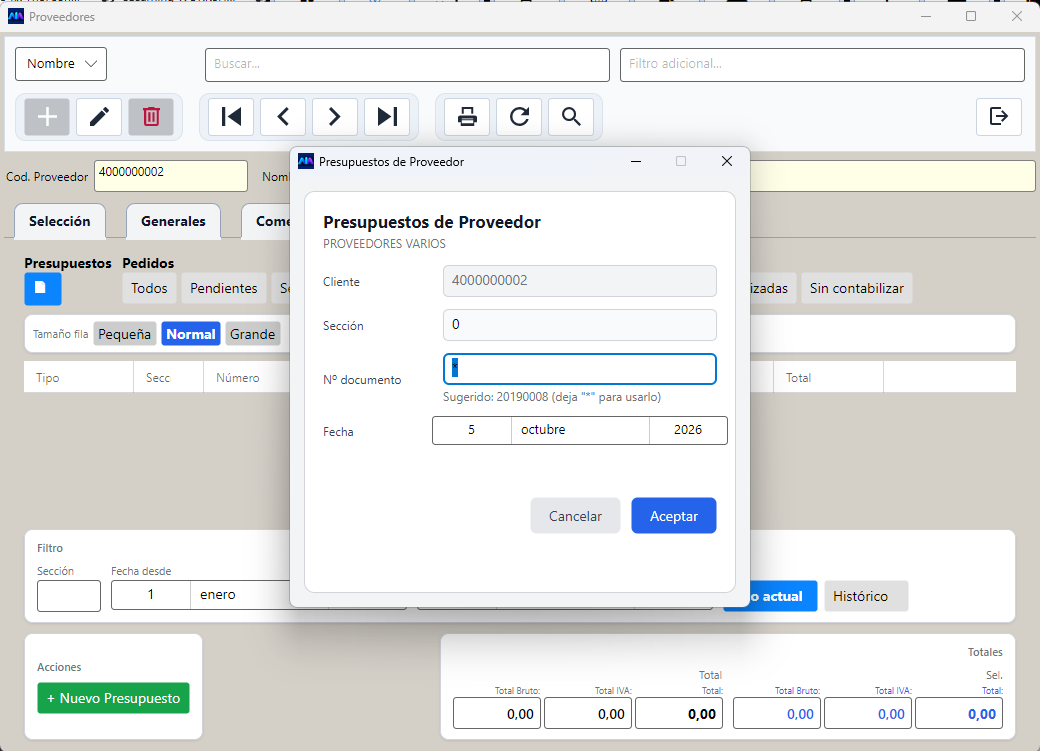Refresh the supplier data

pyautogui.click(x=519, y=117)
